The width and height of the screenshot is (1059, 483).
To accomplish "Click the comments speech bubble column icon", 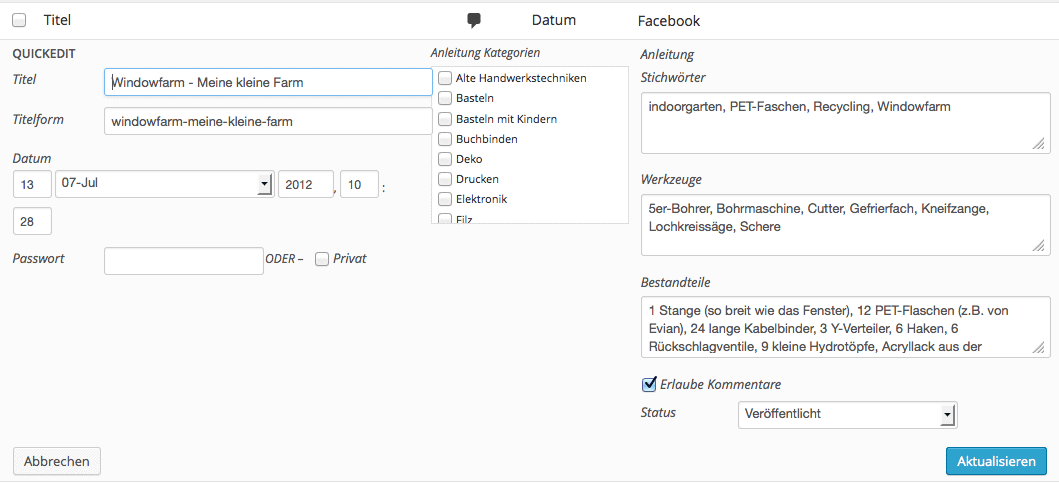I will click(474, 20).
